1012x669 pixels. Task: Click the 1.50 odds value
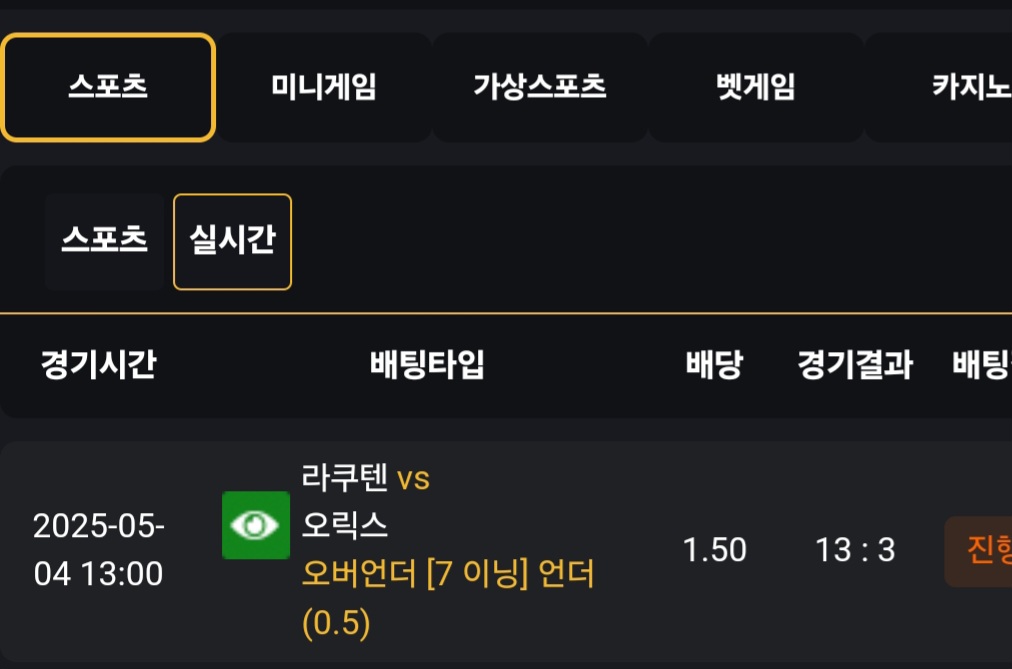coord(714,550)
